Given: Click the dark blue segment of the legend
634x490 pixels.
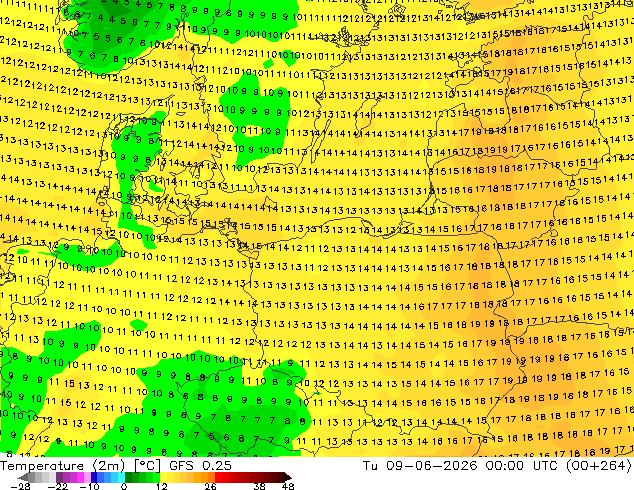Looking at the screenshot, I should tap(94, 477).
